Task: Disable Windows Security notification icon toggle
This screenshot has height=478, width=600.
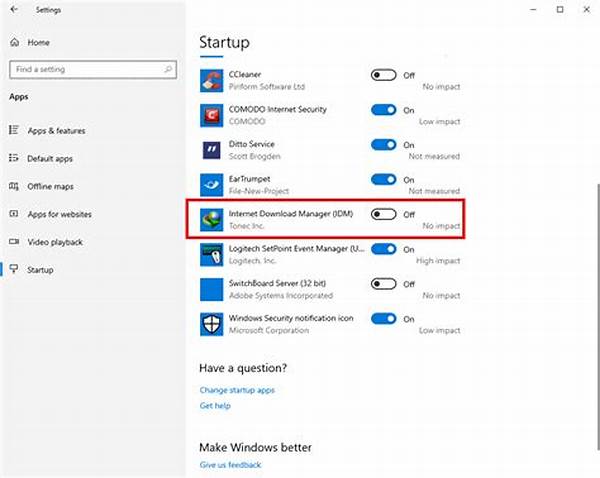Action: tap(383, 318)
